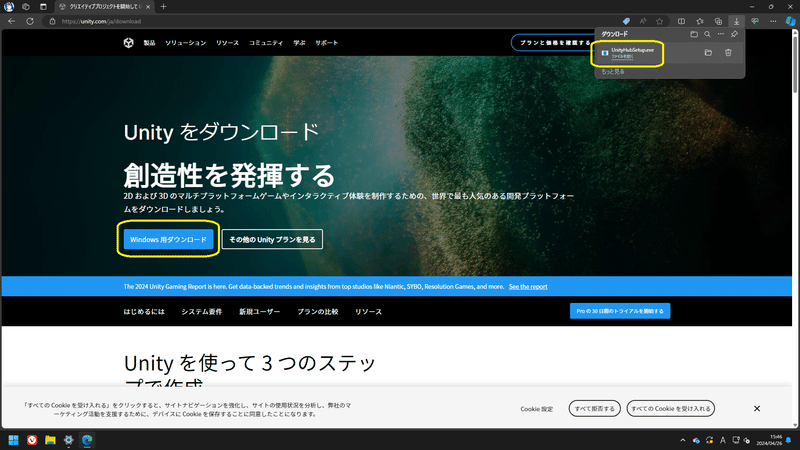Viewport: 800px width, 450px height.
Task: Open the shopping price-tag icon in address bar
Action: click(626, 21)
